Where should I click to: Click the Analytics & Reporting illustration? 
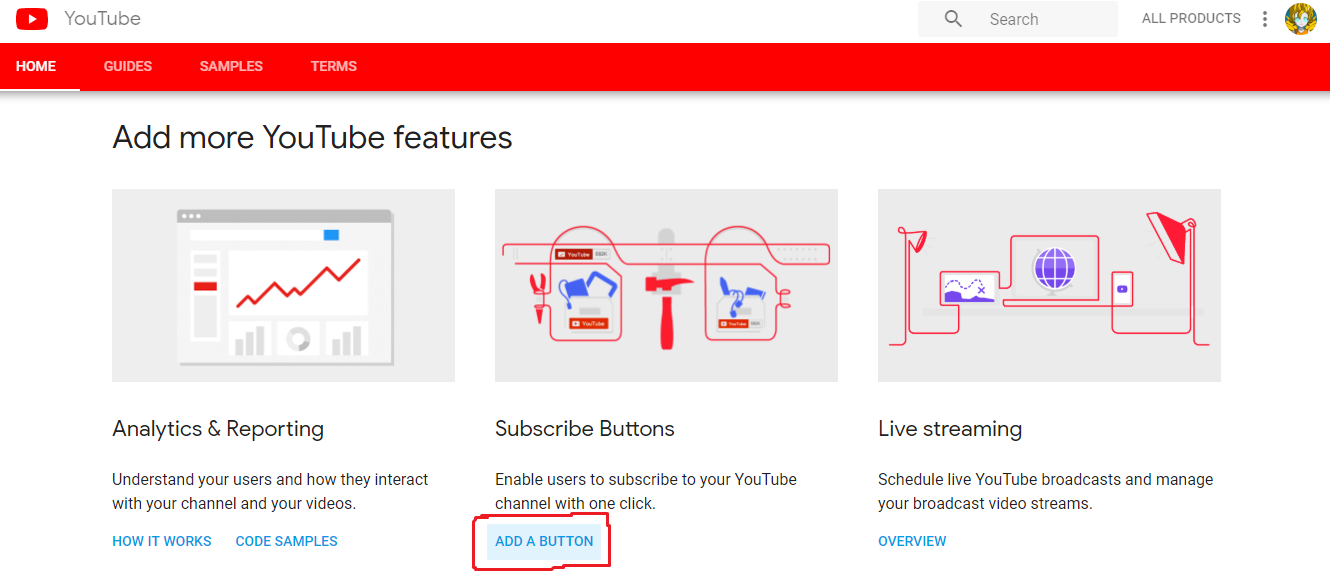coord(283,285)
